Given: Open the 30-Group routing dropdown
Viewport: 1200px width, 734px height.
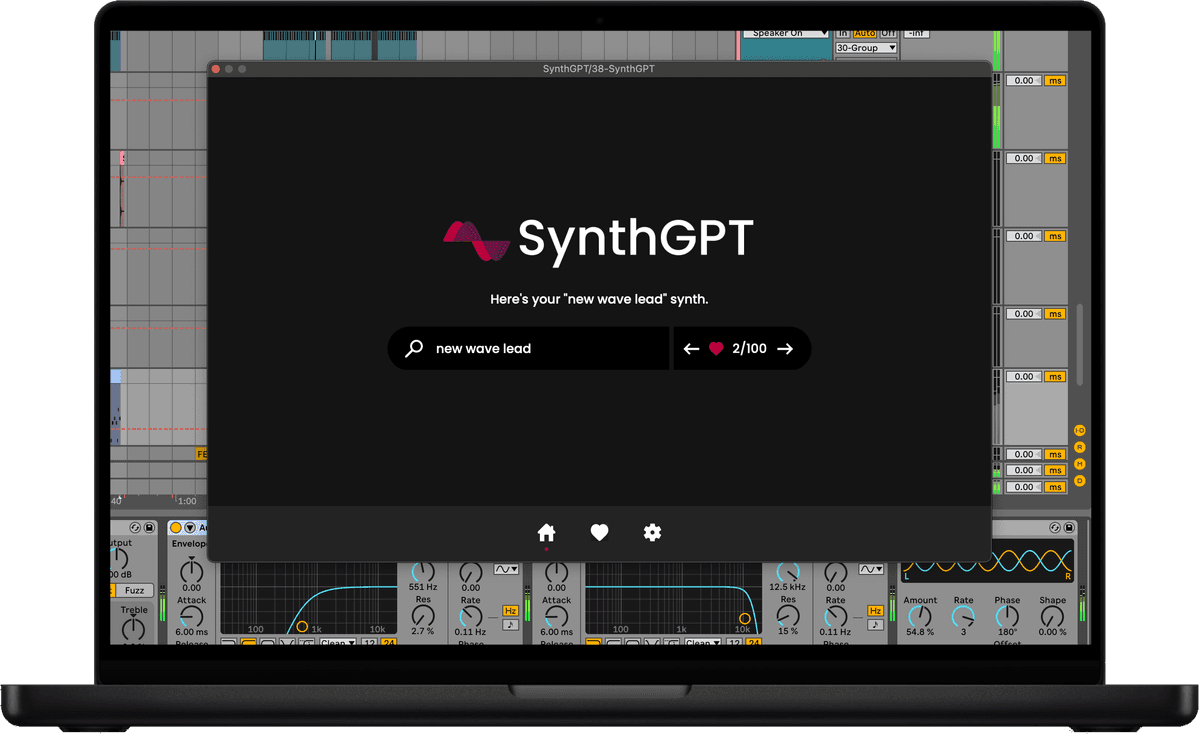Looking at the screenshot, I should (x=864, y=47).
